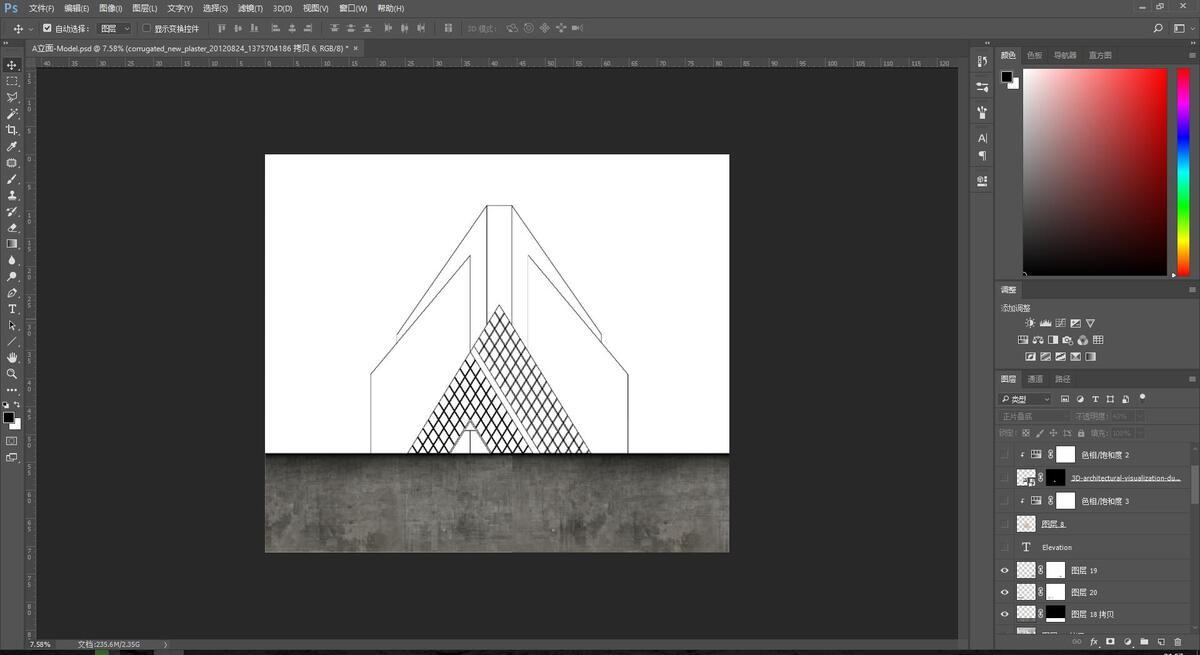Click the delete layer trash icon
Viewport: 1200px width, 655px height.
(x=1178, y=641)
